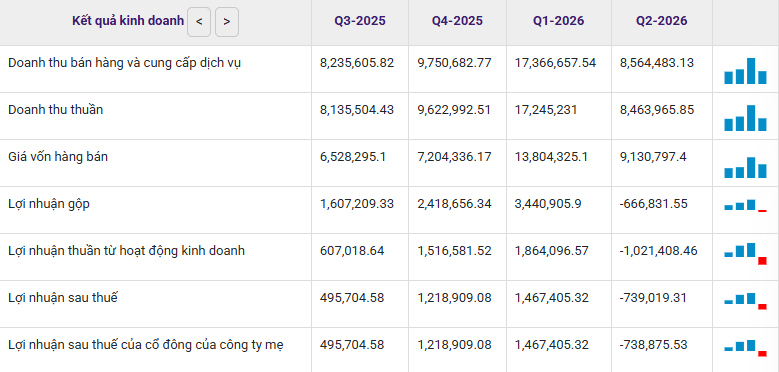Click the row label Giá vốn hàng bán
Screen dimensions: 779x372
58,157
